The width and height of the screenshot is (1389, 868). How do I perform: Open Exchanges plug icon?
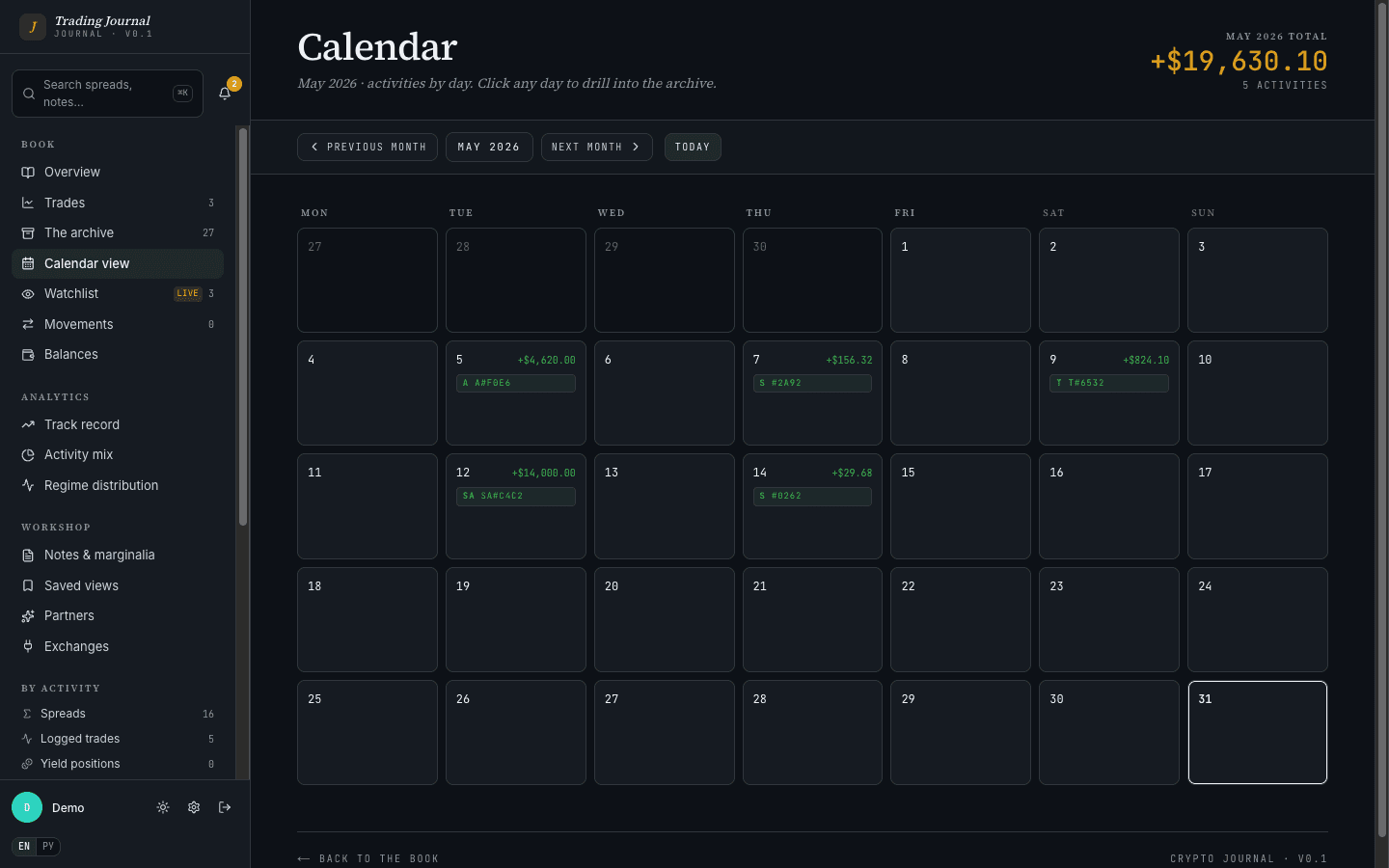coord(28,646)
